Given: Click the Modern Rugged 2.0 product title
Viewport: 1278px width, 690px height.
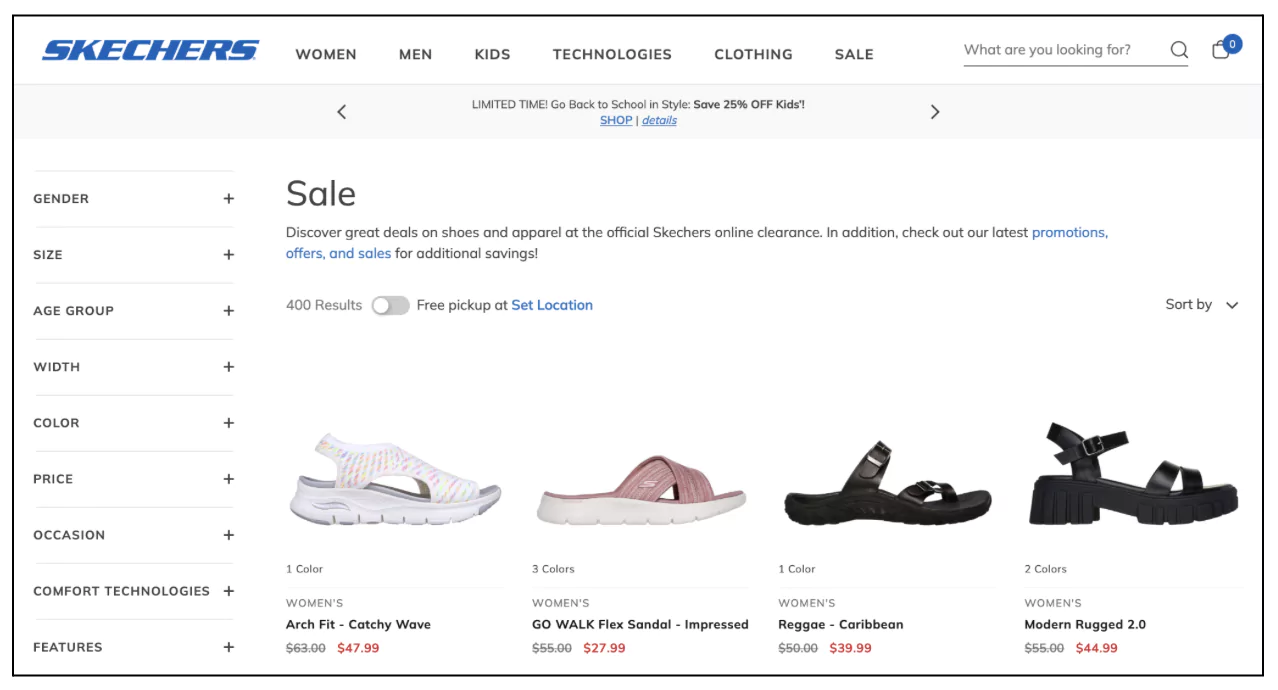Looking at the screenshot, I should [1085, 624].
